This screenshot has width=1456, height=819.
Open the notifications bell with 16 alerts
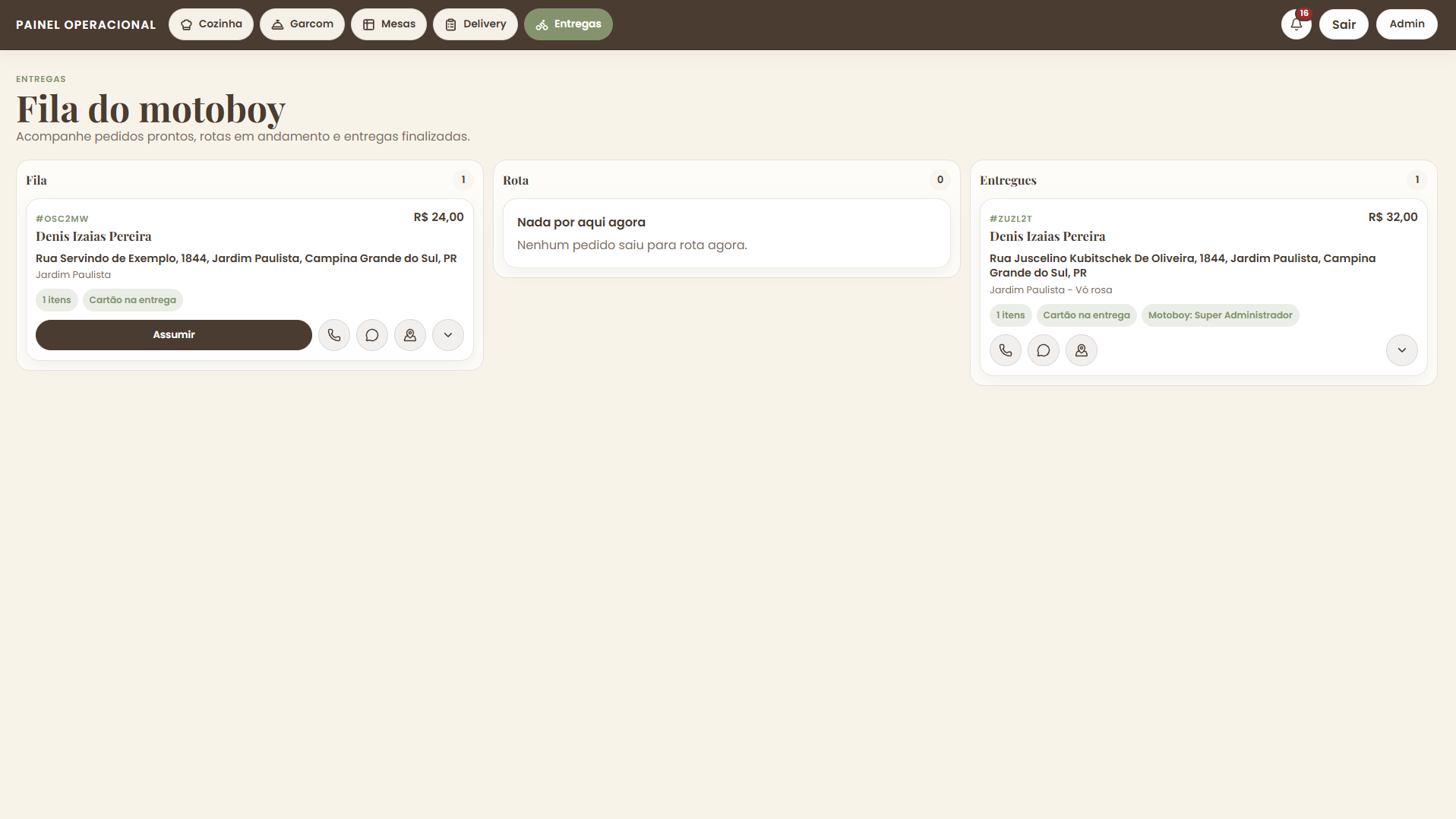1296,24
